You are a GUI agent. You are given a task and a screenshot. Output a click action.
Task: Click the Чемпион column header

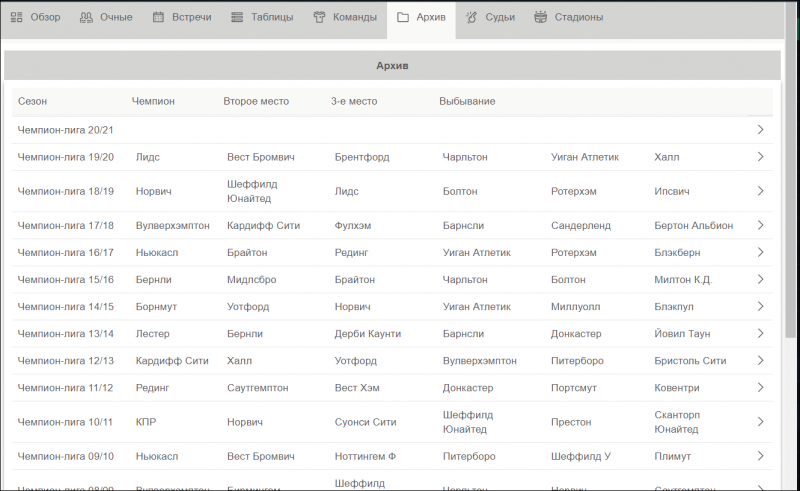coord(153,101)
